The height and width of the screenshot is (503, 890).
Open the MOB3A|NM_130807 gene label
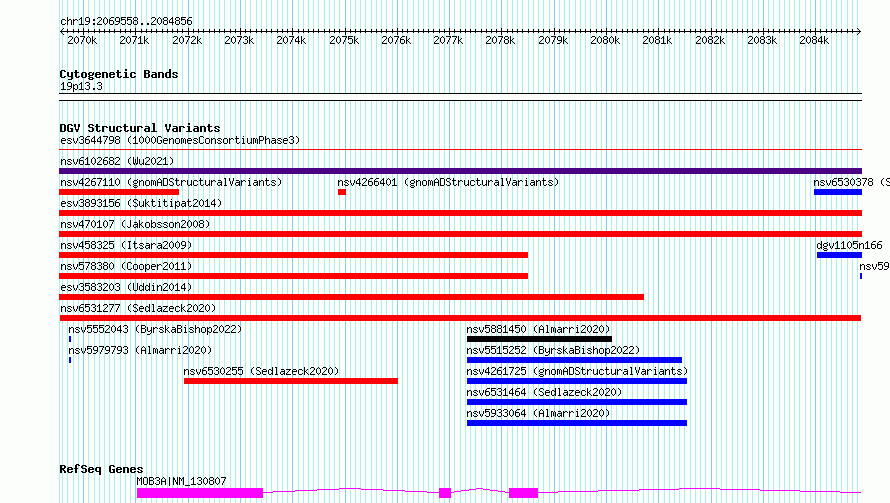[182, 481]
